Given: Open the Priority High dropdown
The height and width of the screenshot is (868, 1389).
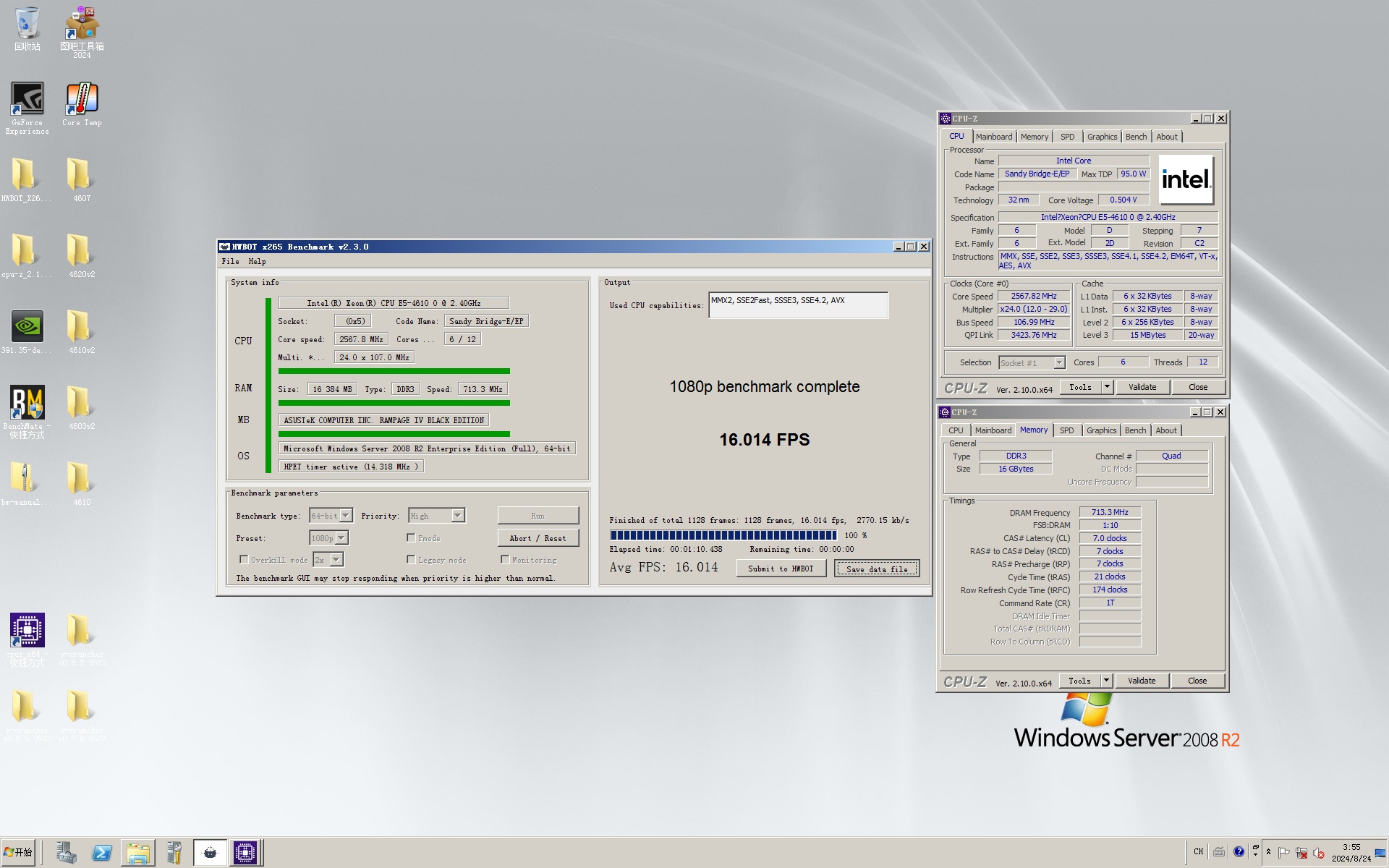Looking at the screenshot, I should click(x=457, y=516).
